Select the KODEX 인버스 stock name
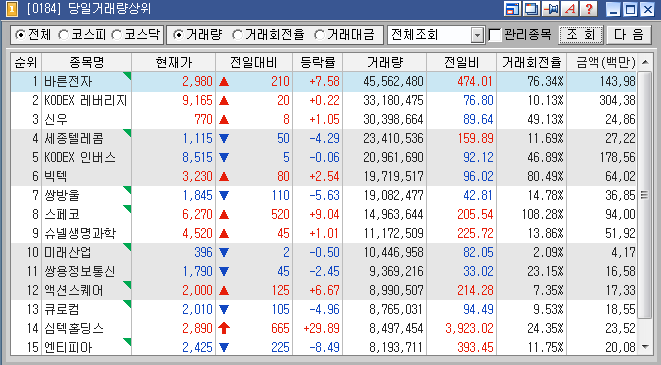Viewport: 661px width, 365px height. pyautogui.click(x=80, y=157)
